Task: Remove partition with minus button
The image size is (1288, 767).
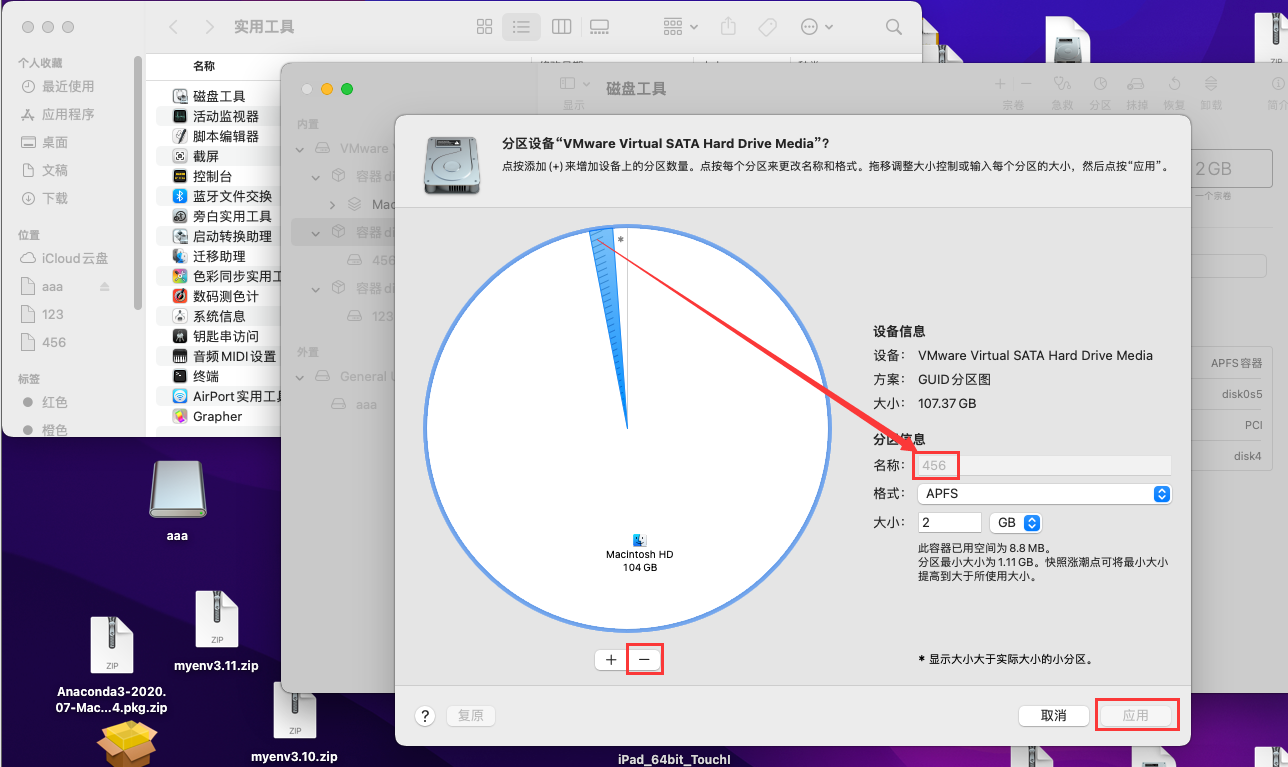Action: 644,660
